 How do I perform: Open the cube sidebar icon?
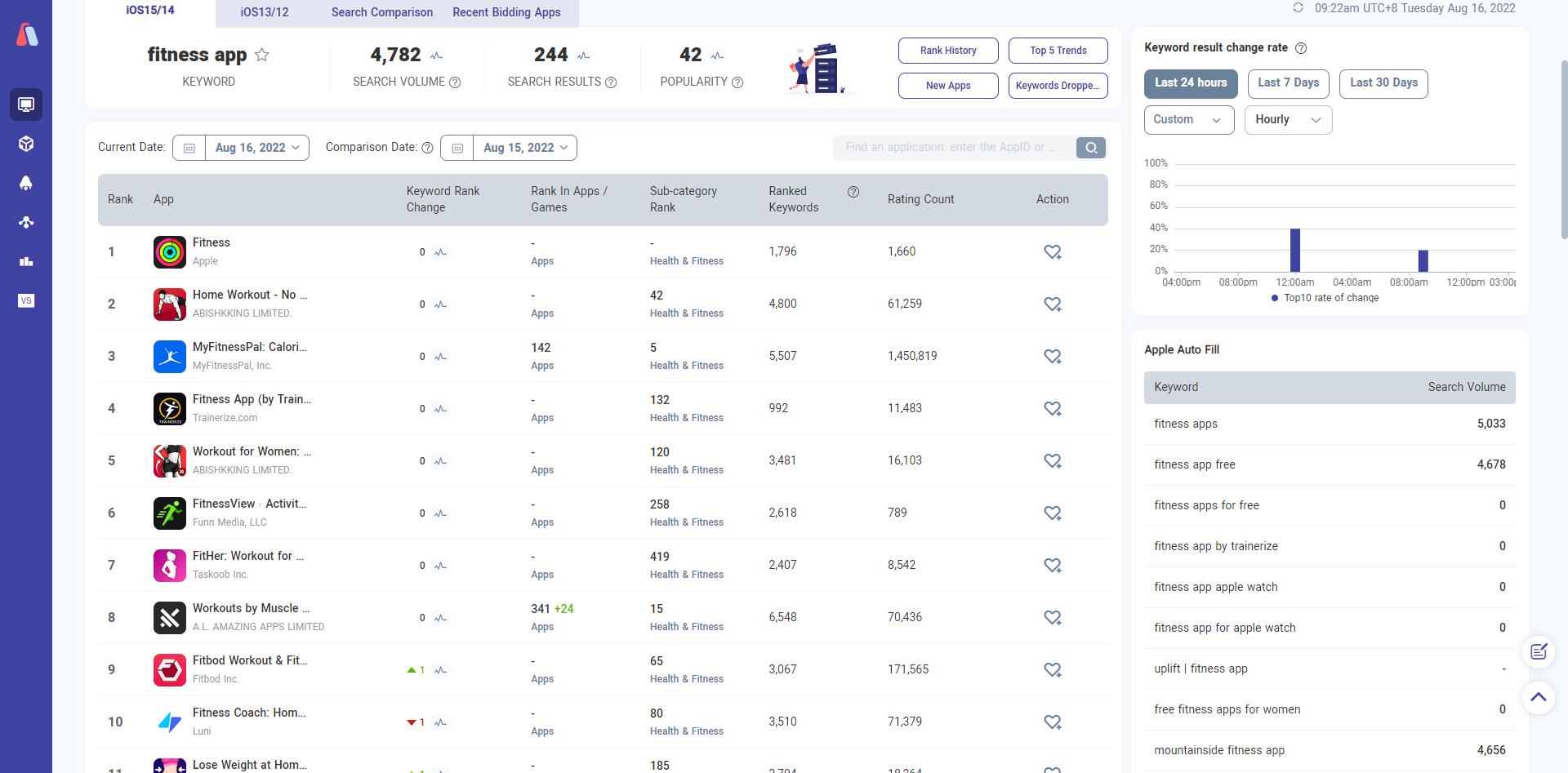26,144
